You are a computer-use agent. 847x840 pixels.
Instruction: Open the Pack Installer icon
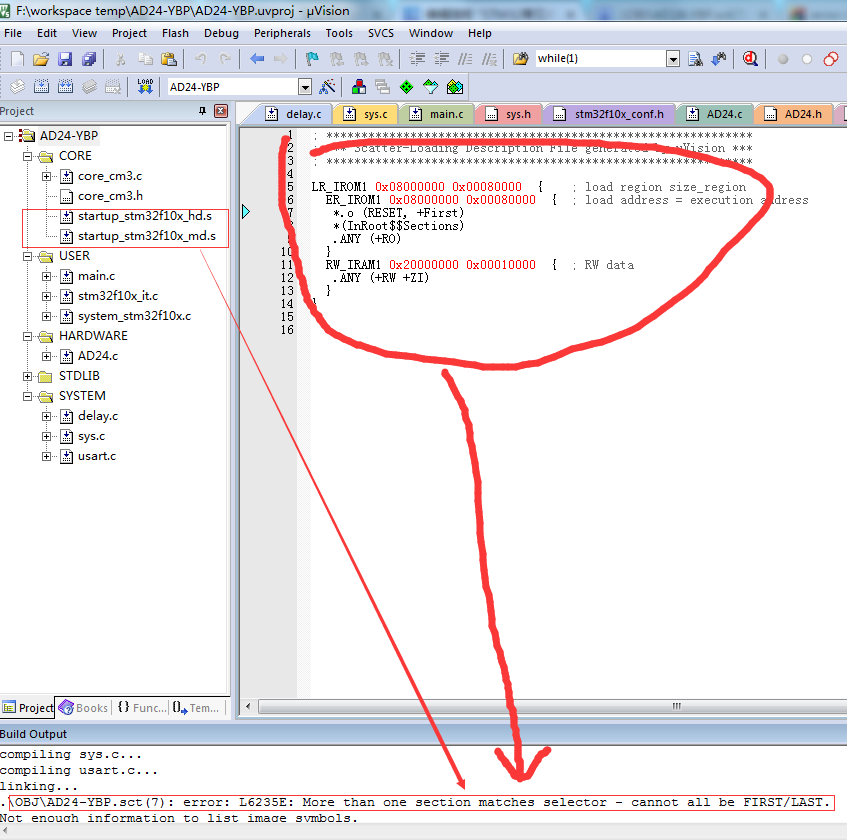(455, 86)
